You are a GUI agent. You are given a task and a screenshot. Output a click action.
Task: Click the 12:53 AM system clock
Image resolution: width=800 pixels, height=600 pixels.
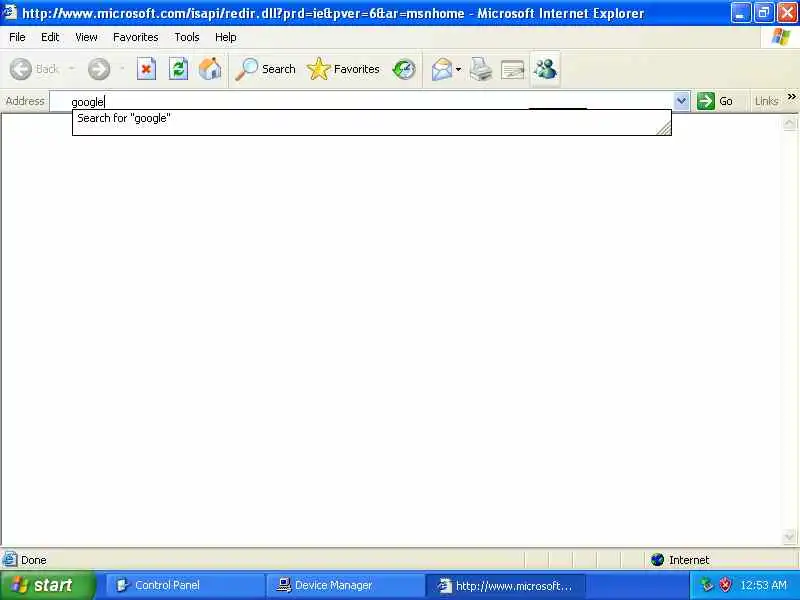pyautogui.click(x=763, y=585)
